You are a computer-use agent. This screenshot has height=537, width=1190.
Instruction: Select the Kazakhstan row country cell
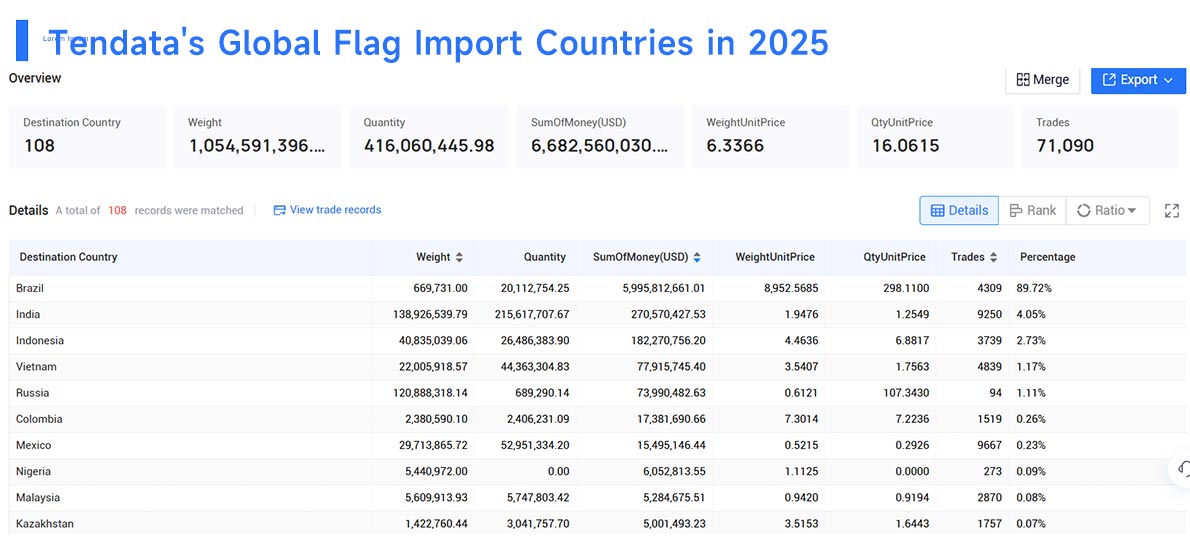[190, 523]
